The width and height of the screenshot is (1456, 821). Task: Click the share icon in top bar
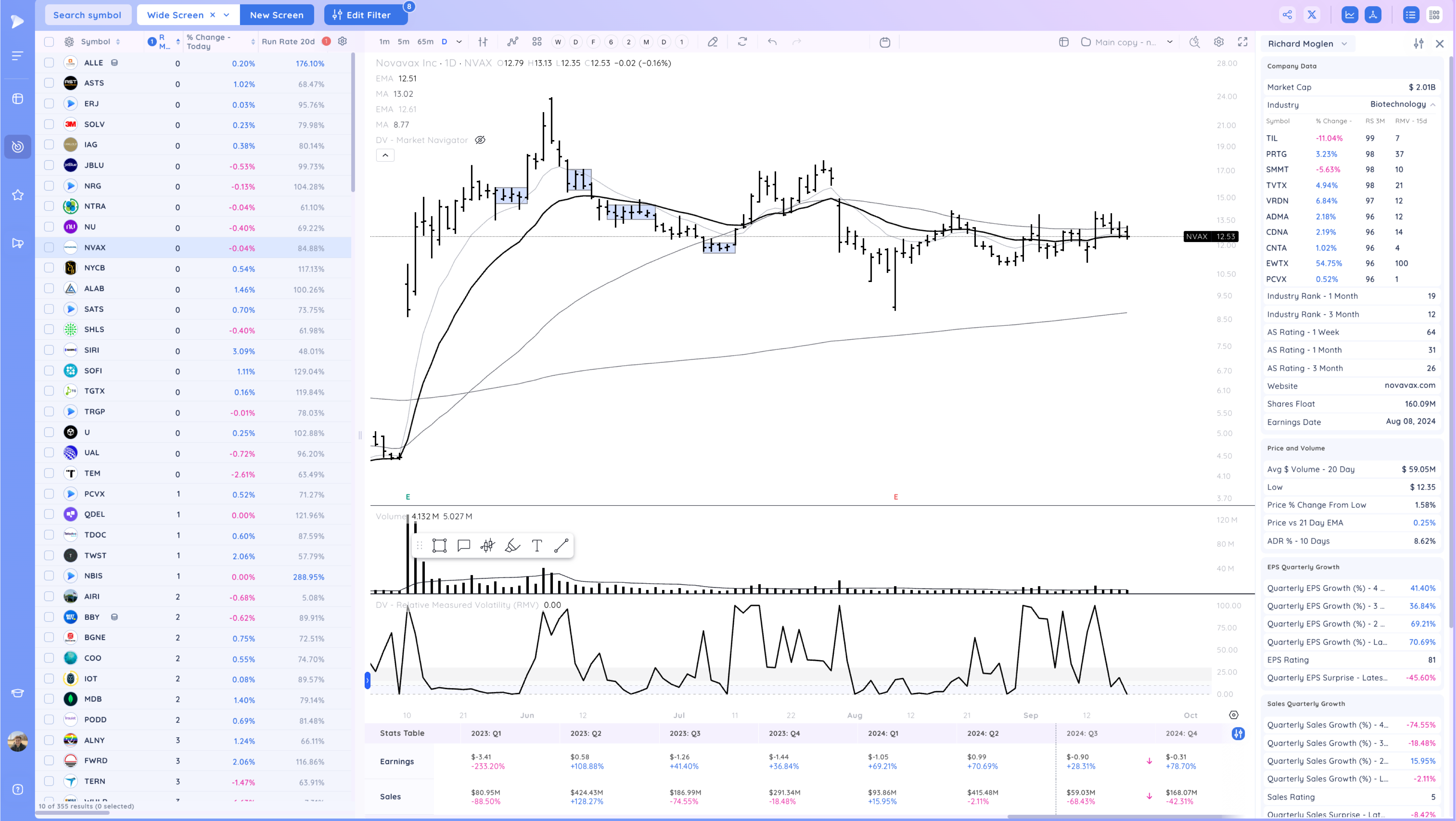1287,15
